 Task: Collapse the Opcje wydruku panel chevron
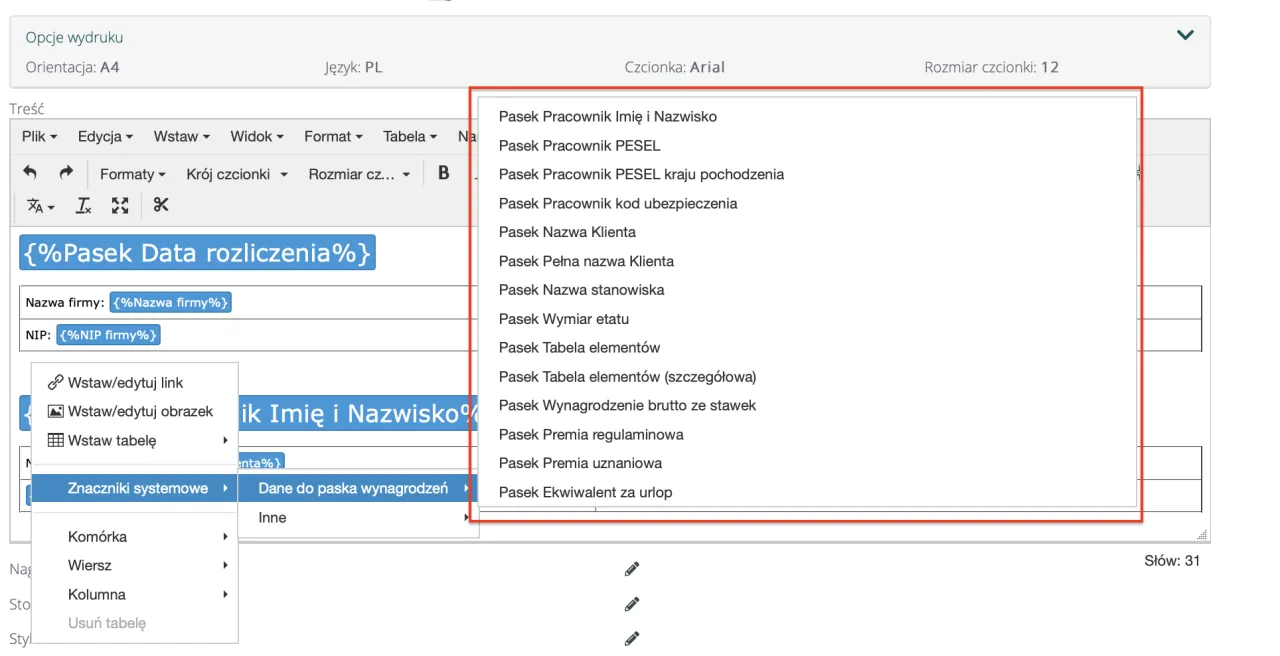tap(1185, 35)
